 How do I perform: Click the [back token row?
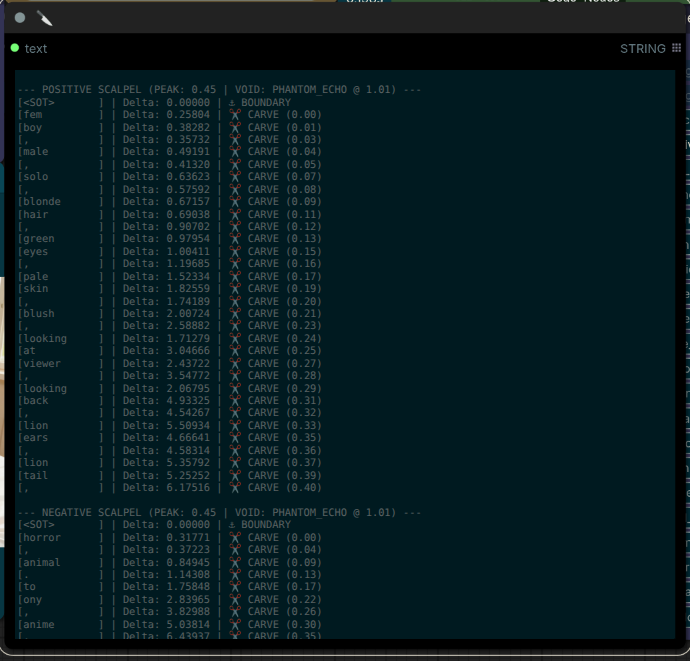point(170,401)
